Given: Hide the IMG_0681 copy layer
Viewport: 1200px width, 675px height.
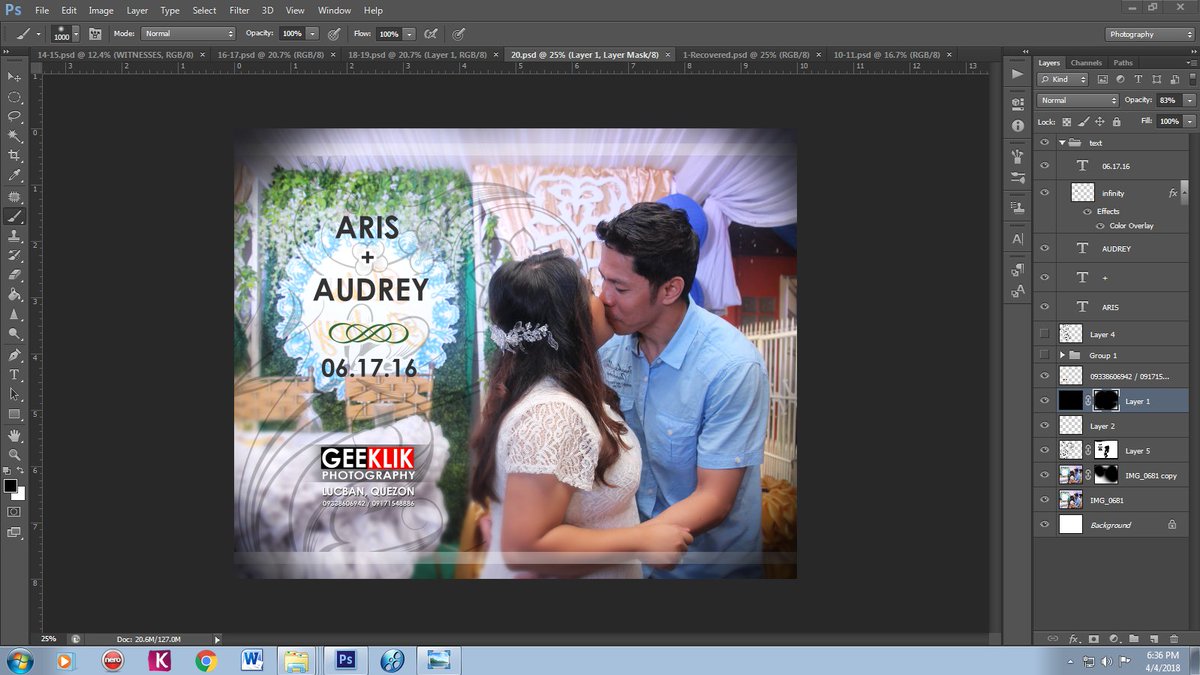Looking at the screenshot, I should (1045, 475).
